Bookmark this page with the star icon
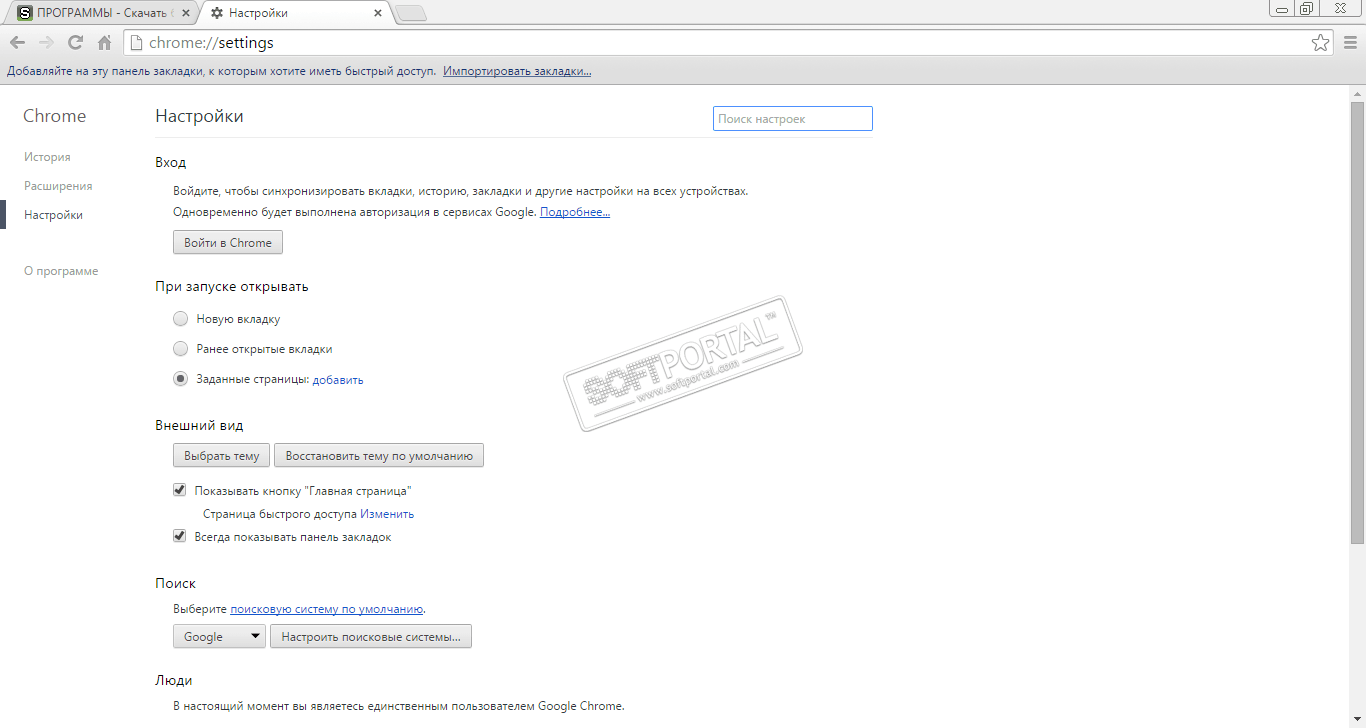The image size is (1366, 728). click(1321, 43)
